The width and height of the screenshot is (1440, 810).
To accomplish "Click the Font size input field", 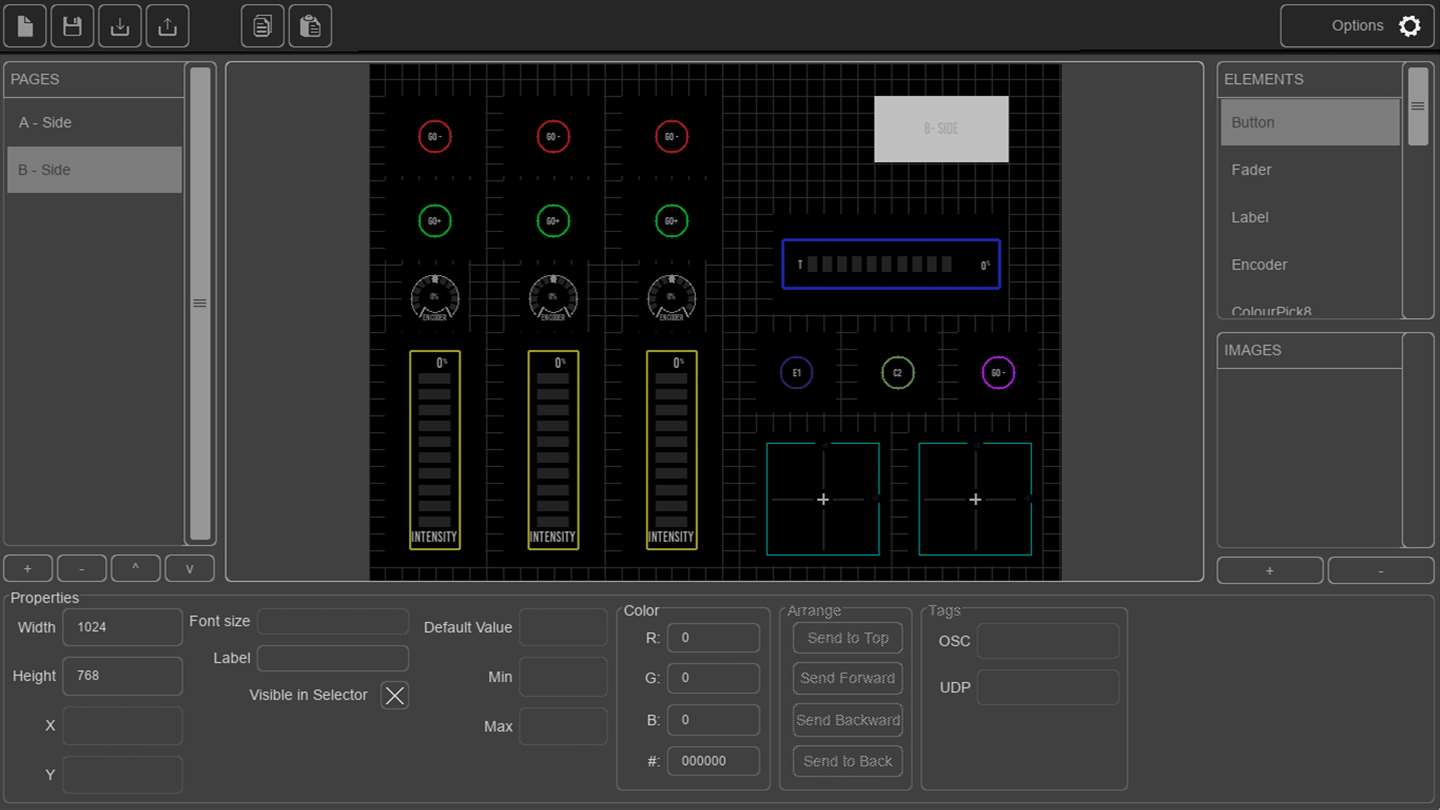I will (x=333, y=621).
